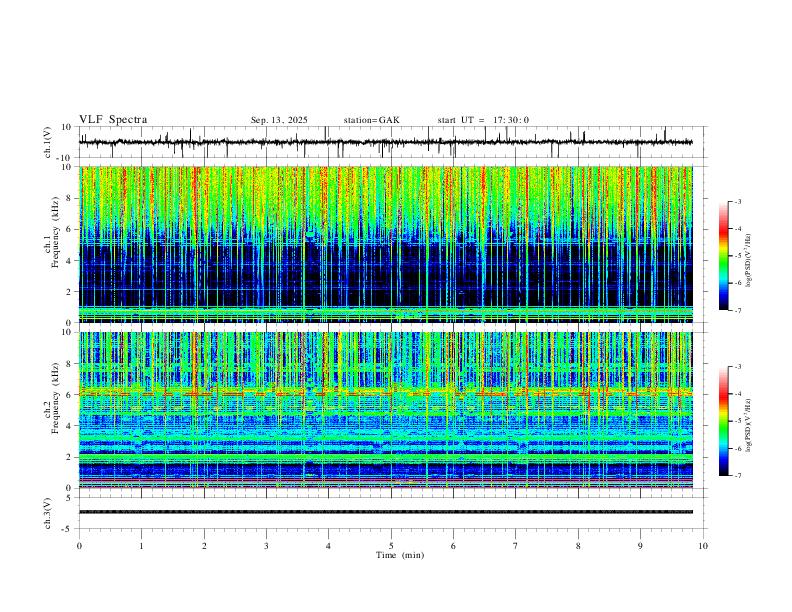Click time axis tick label "6" beneath ch.3
The width and height of the screenshot is (792, 612).
(453, 546)
